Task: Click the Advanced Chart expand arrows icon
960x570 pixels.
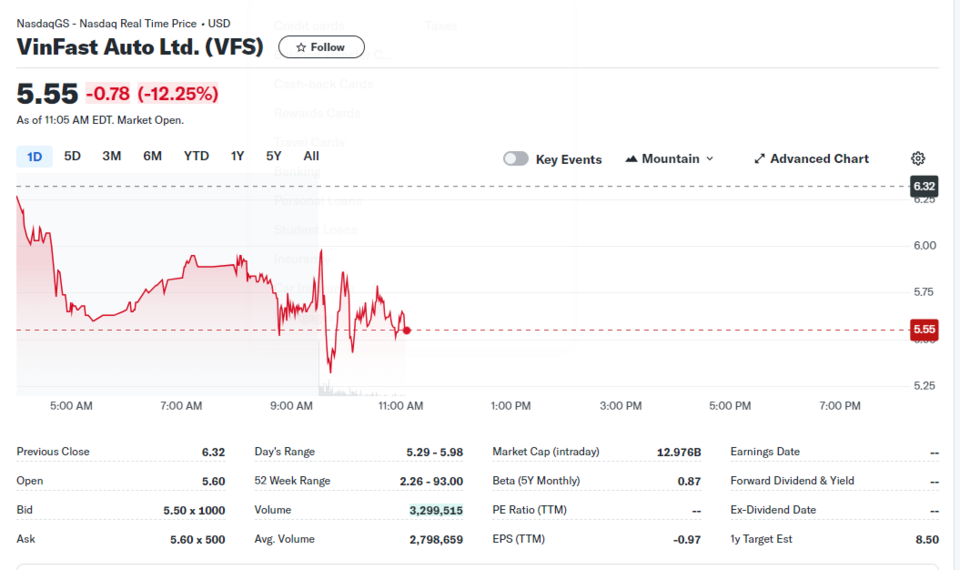Action: pos(759,159)
